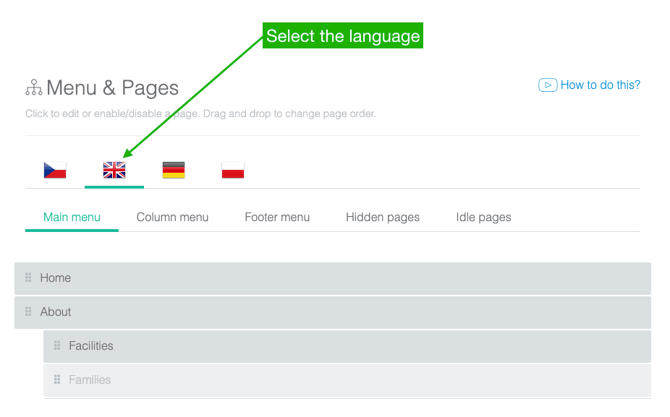Select the Czech flag language
The width and height of the screenshot is (670, 417).
click(55, 170)
